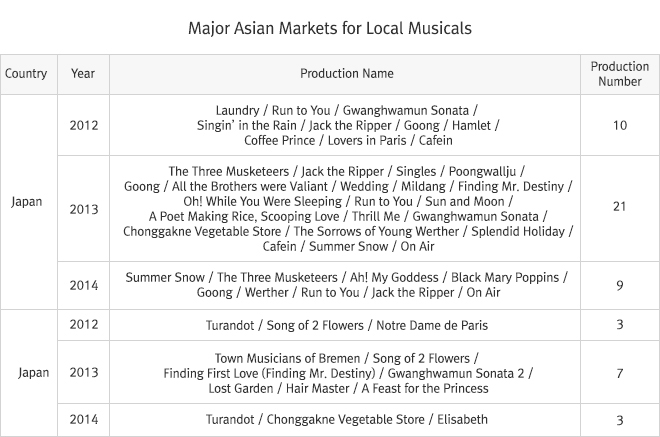Select the cell starting with Summer Snow / The Three Musketeers
The height and width of the screenshot is (437, 660).
pyautogui.click(x=346, y=285)
